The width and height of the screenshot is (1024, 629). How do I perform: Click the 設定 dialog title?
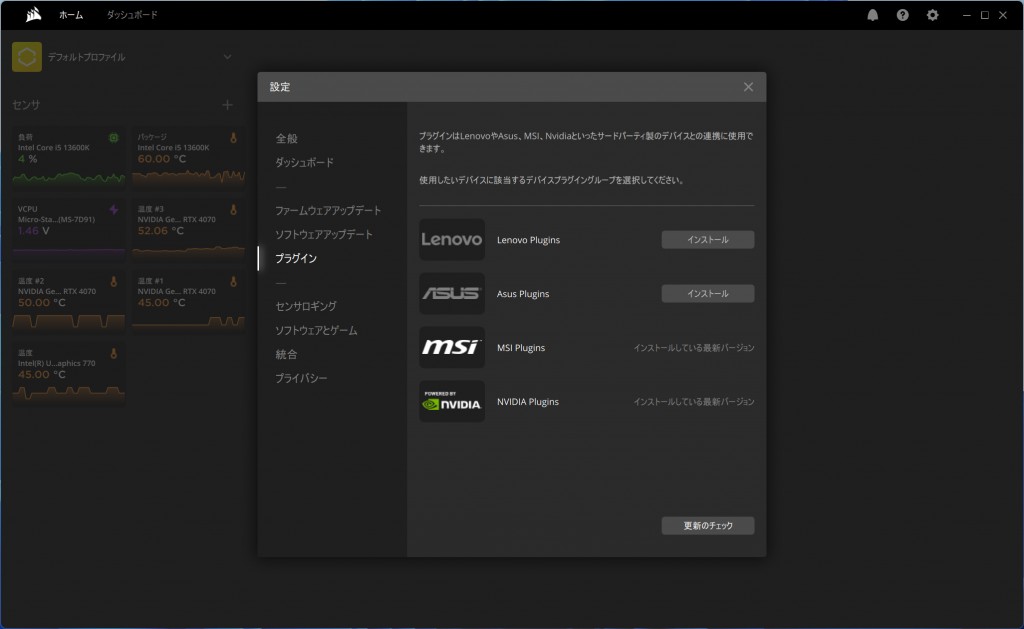click(x=280, y=87)
